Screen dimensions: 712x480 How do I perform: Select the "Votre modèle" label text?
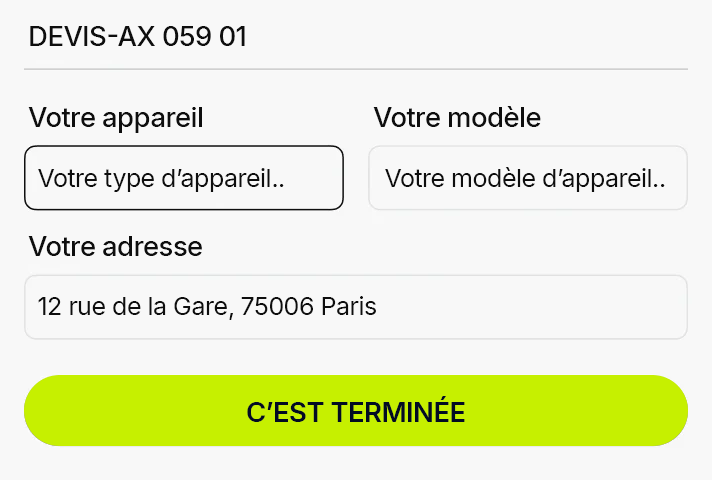pyautogui.click(x=457, y=118)
